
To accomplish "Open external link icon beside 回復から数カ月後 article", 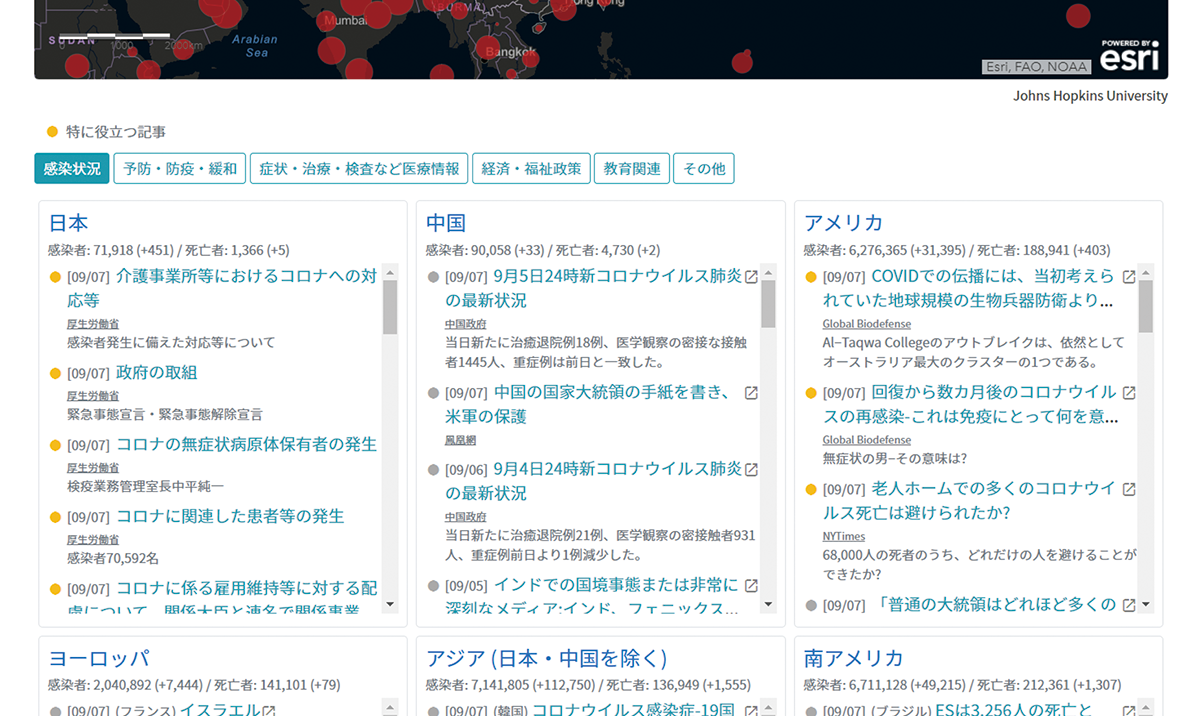I will tap(1129, 393).
